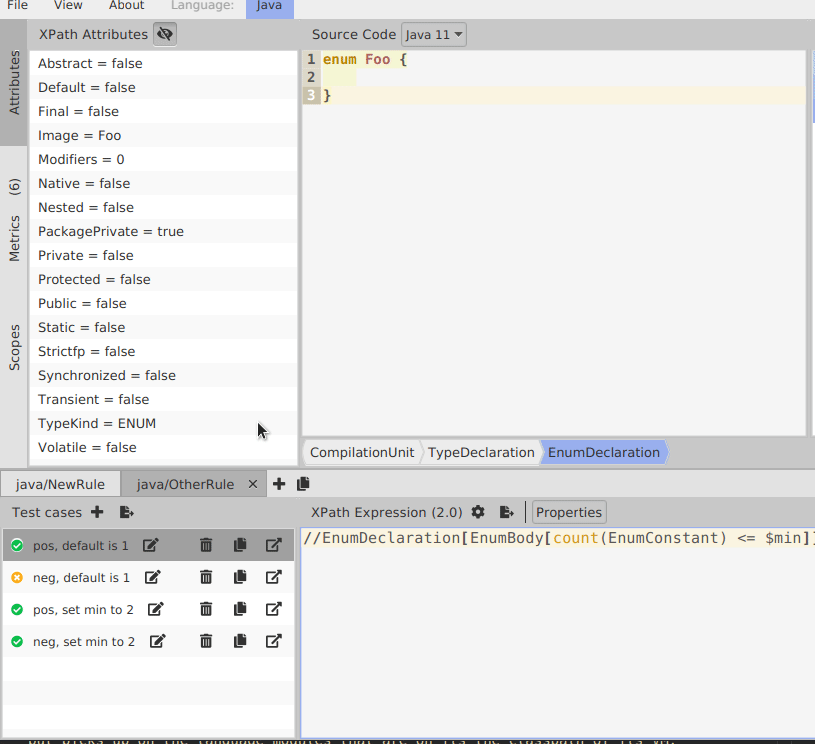The image size is (815, 744).
Task: Click the Properties button
Action: (569, 512)
